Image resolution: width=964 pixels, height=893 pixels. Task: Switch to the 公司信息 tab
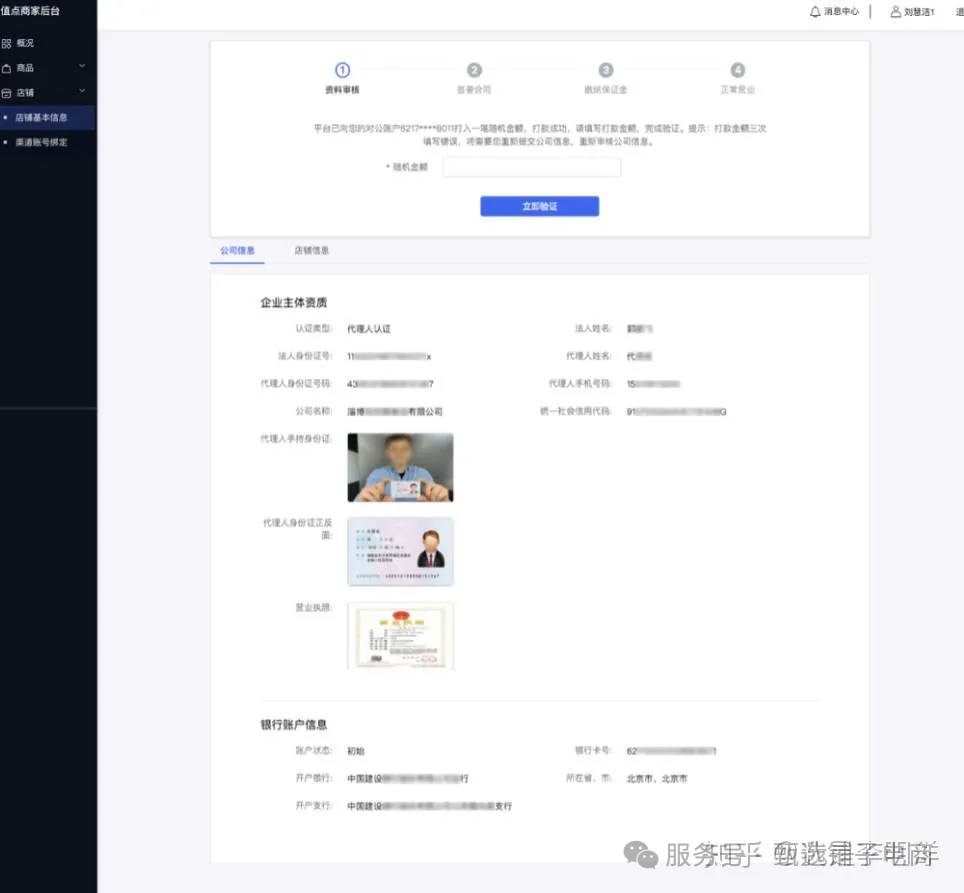pyautogui.click(x=237, y=250)
